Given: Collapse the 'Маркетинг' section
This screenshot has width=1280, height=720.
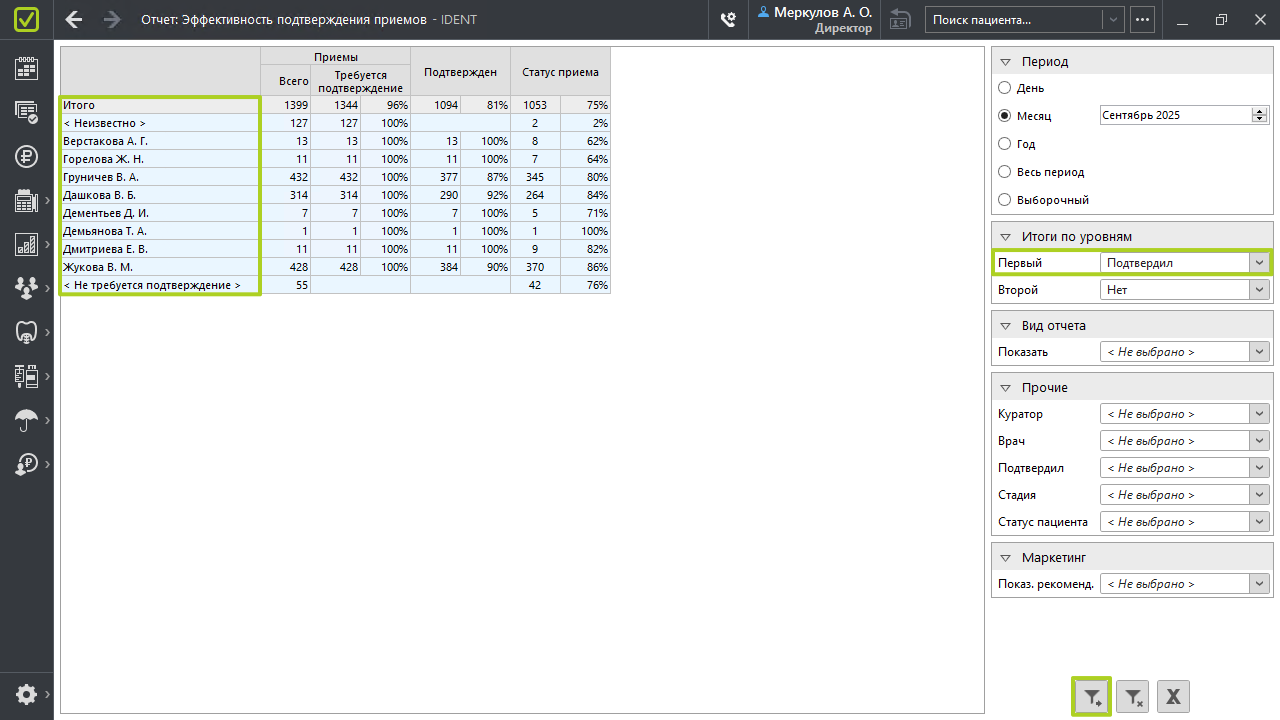Looking at the screenshot, I should 1006,558.
